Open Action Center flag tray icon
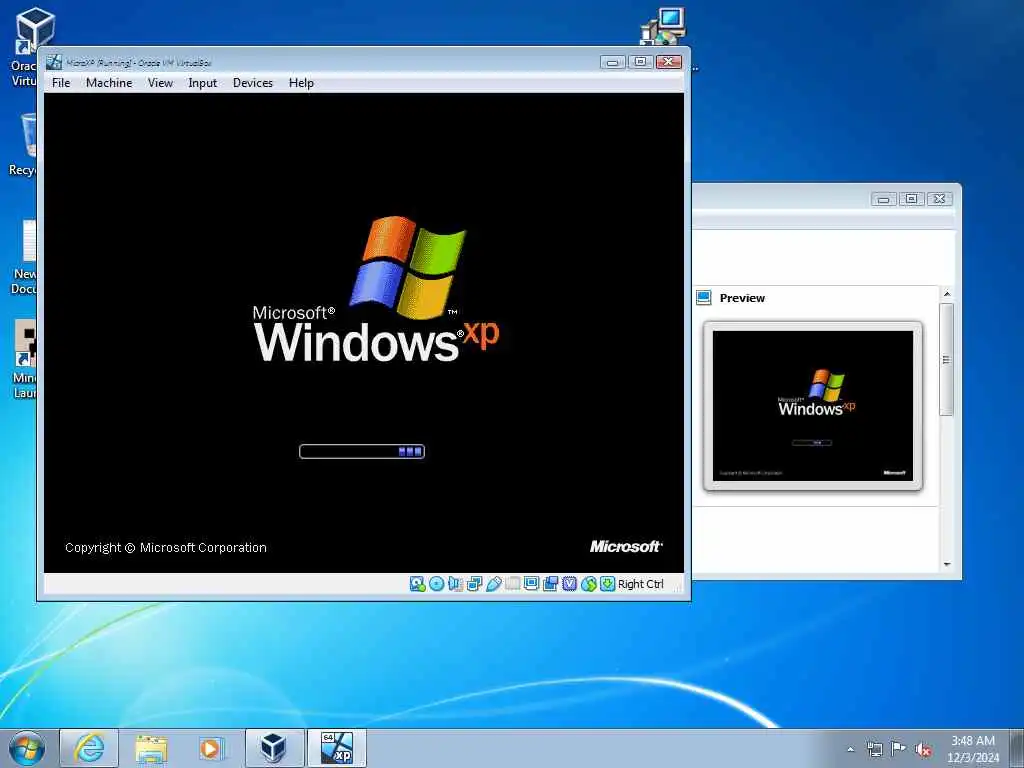The height and width of the screenshot is (768, 1024). (x=899, y=749)
